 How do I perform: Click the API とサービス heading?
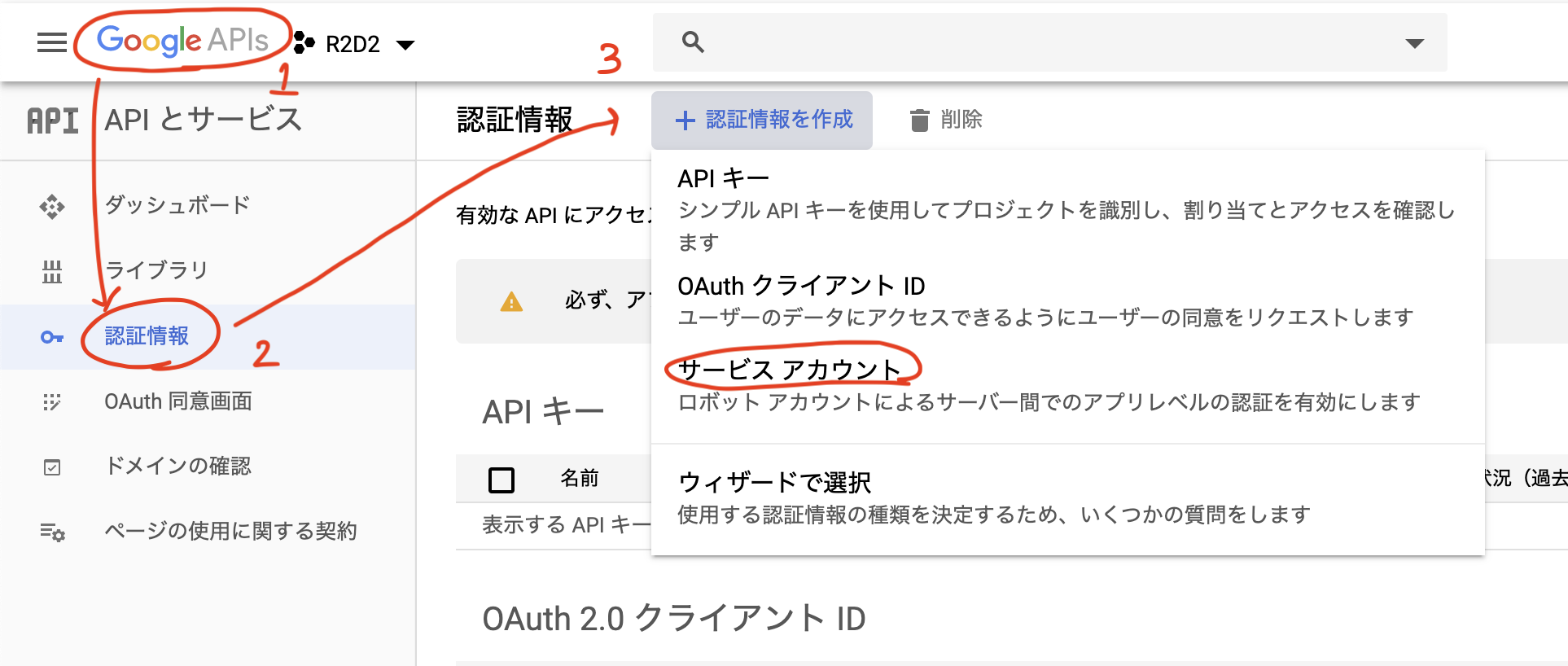point(203,120)
